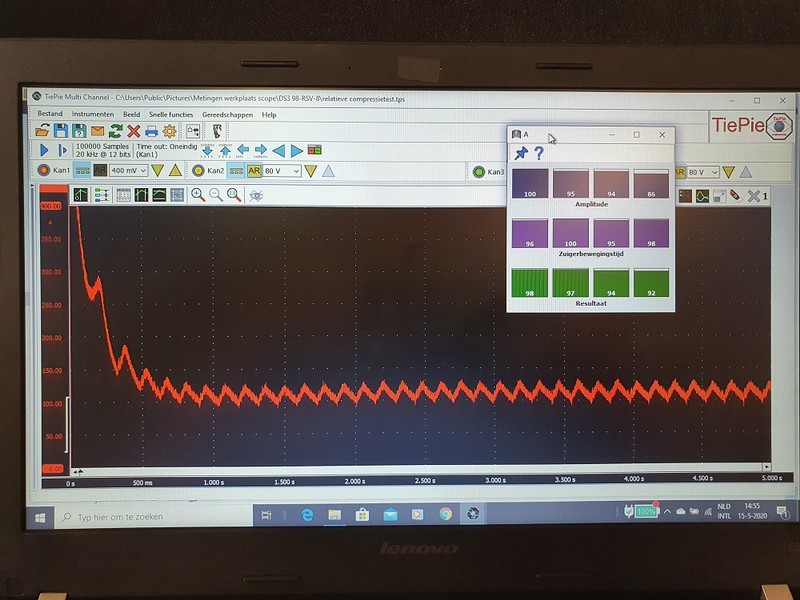800x600 pixels.
Task: Open the Bestand menu
Action: pos(50,113)
